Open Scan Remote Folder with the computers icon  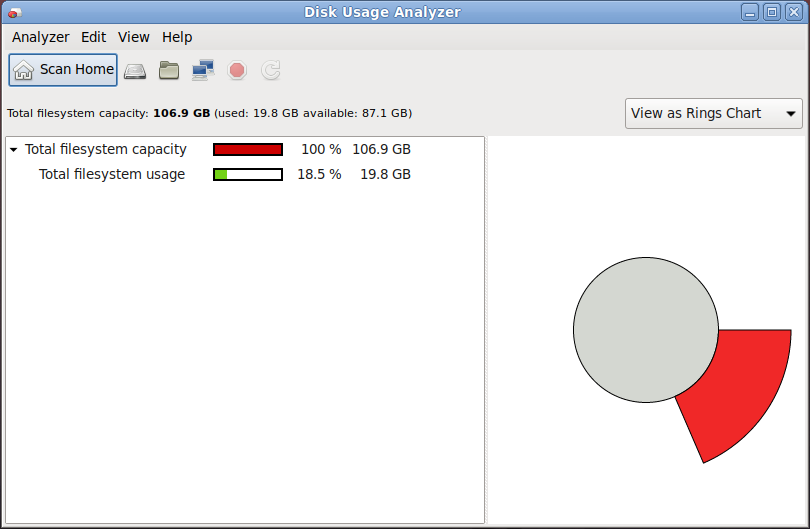pos(203,70)
